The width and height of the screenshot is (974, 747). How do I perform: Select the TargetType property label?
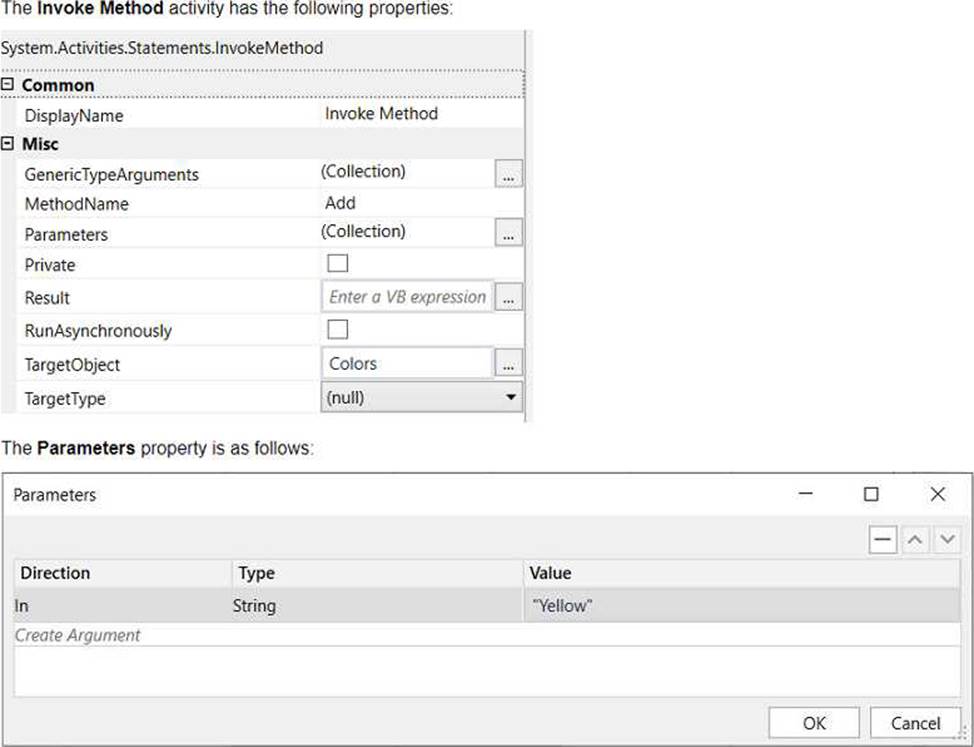coord(65,399)
